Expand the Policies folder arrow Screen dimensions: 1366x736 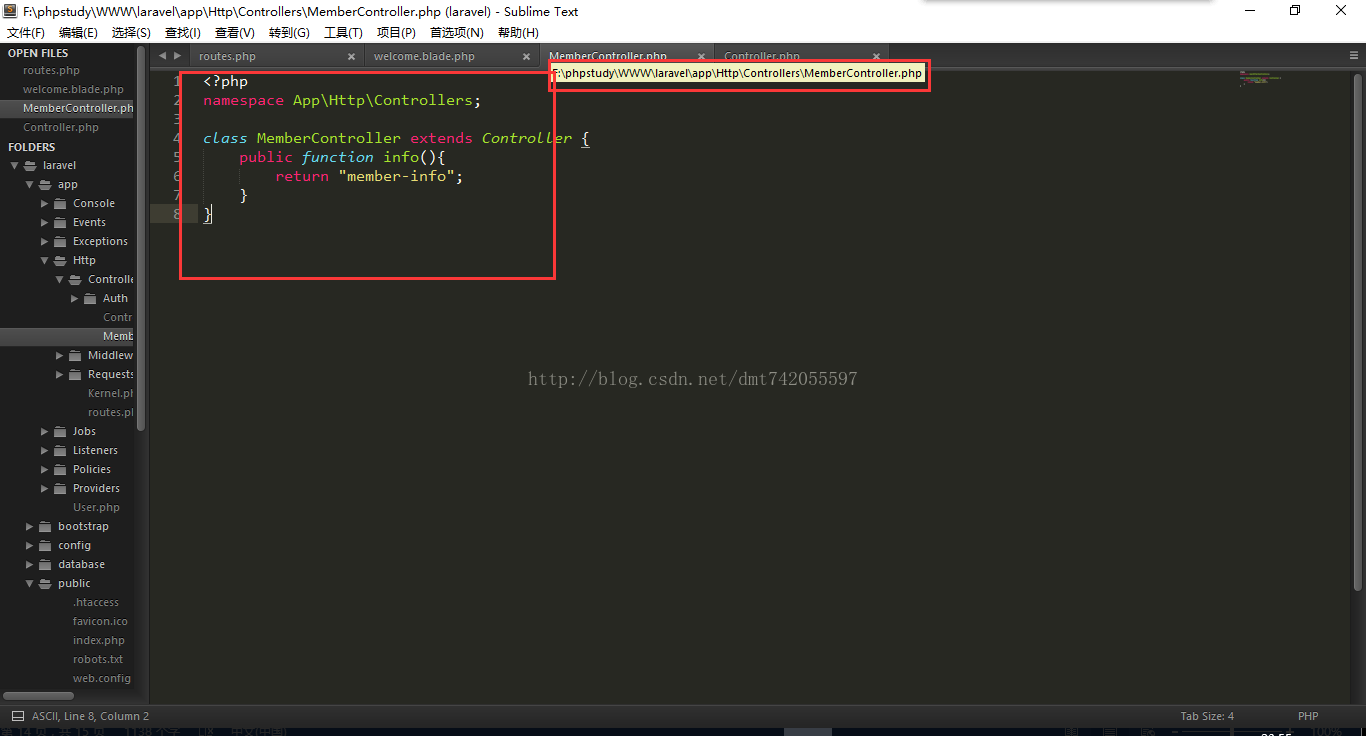(44, 470)
